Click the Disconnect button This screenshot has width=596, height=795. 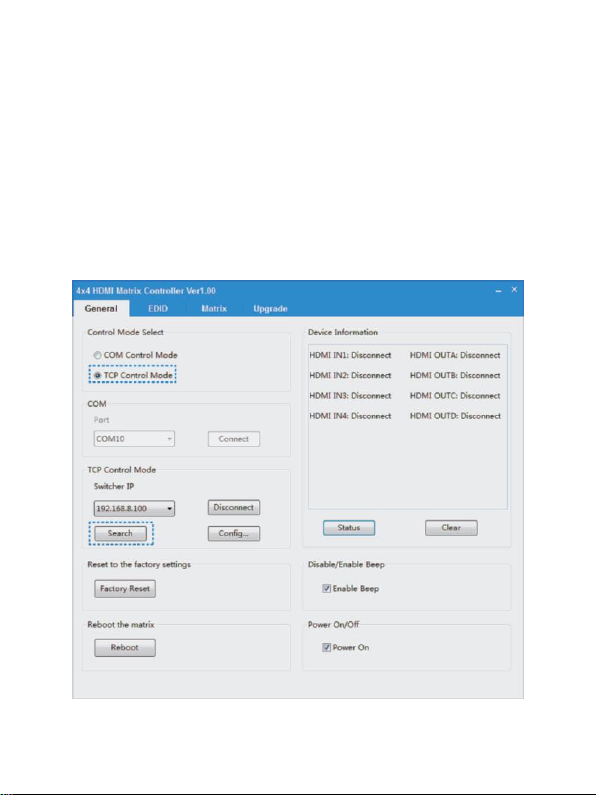tap(234, 508)
